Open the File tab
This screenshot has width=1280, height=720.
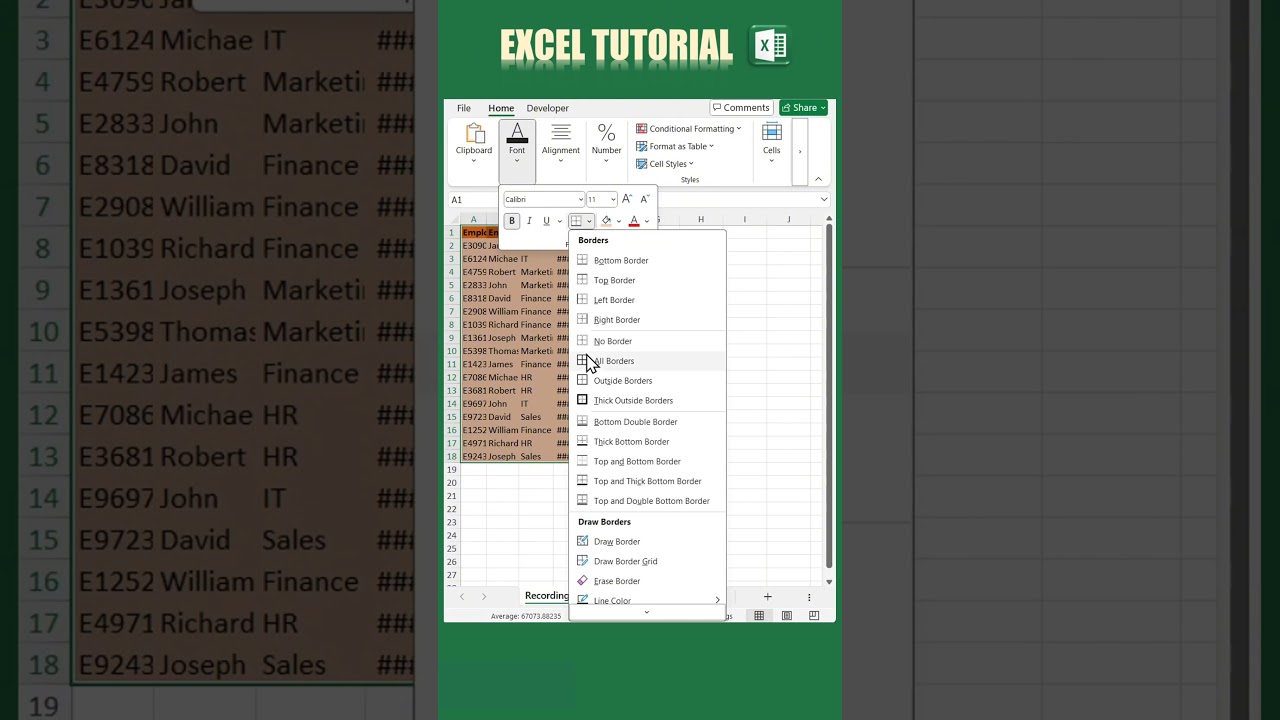[x=464, y=108]
